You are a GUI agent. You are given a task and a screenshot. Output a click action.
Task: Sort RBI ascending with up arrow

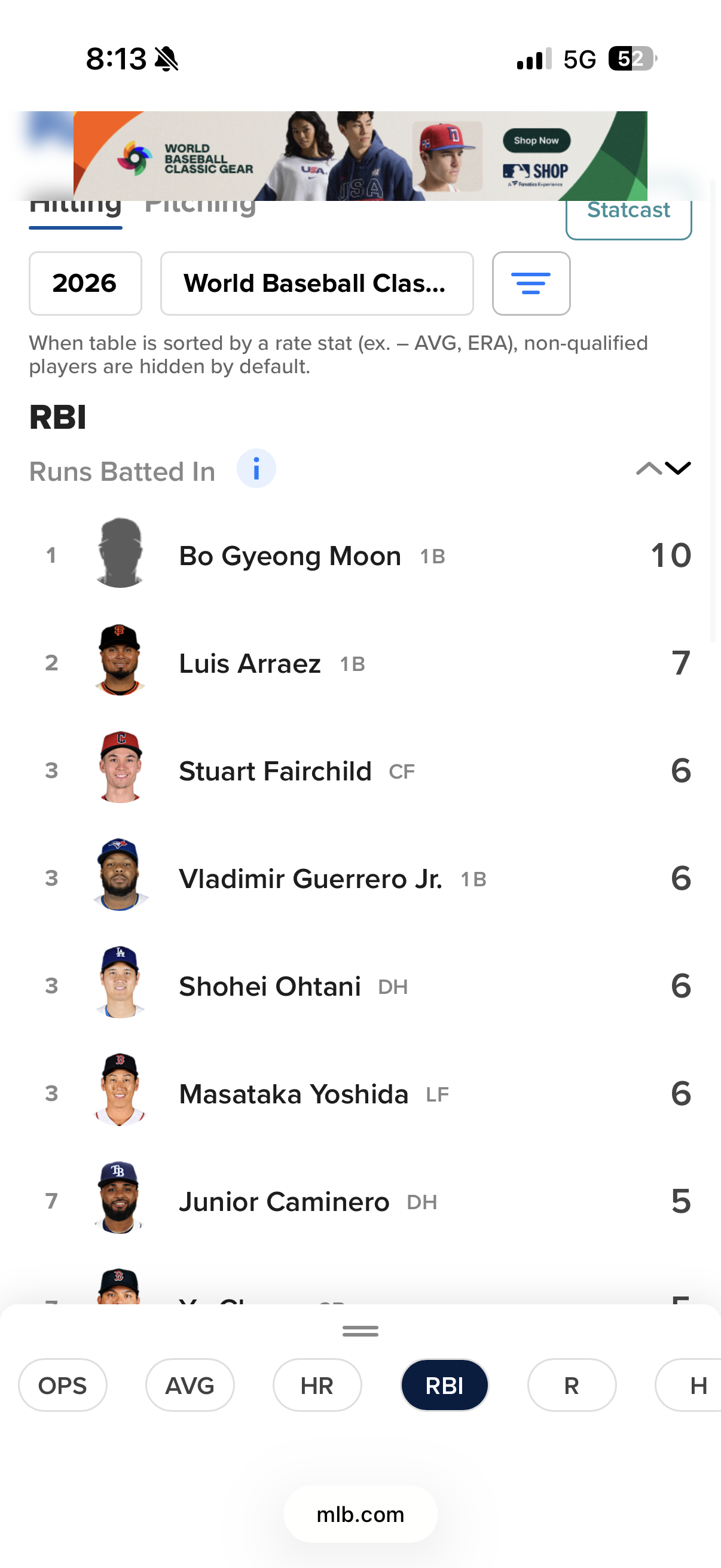pyautogui.click(x=648, y=468)
